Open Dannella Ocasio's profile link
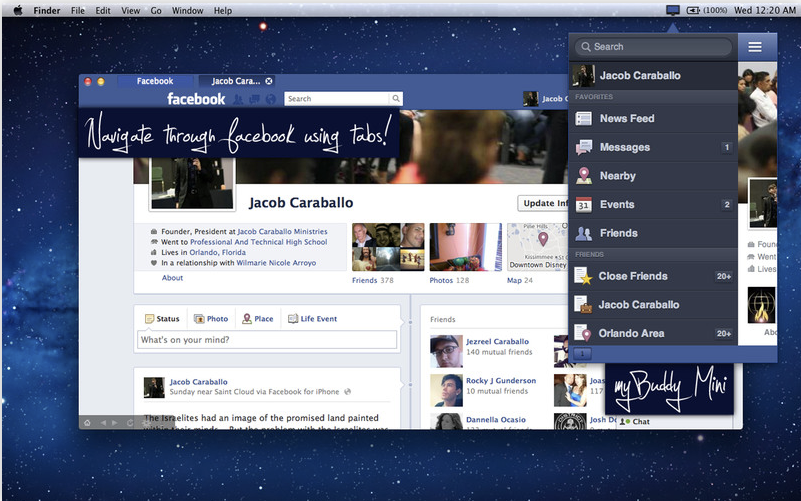Image resolution: width=801 pixels, height=501 pixels. 496,419
